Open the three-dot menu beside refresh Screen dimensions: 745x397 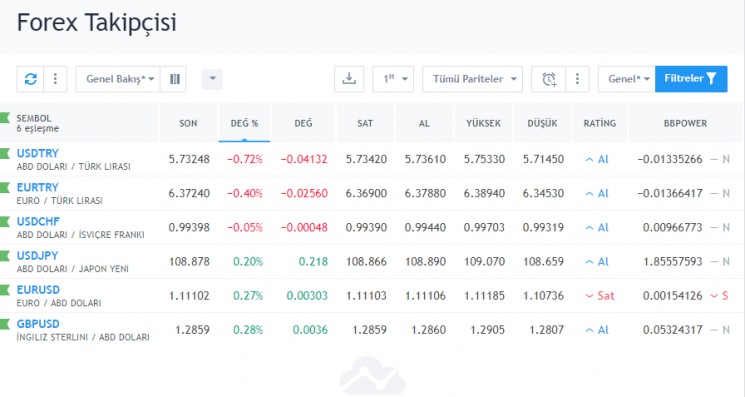(55, 79)
